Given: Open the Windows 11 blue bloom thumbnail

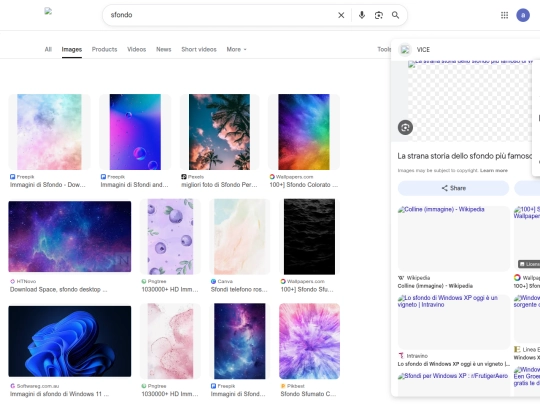Looking at the screenshot, I should pyautogui.click(x=70, y=341).
